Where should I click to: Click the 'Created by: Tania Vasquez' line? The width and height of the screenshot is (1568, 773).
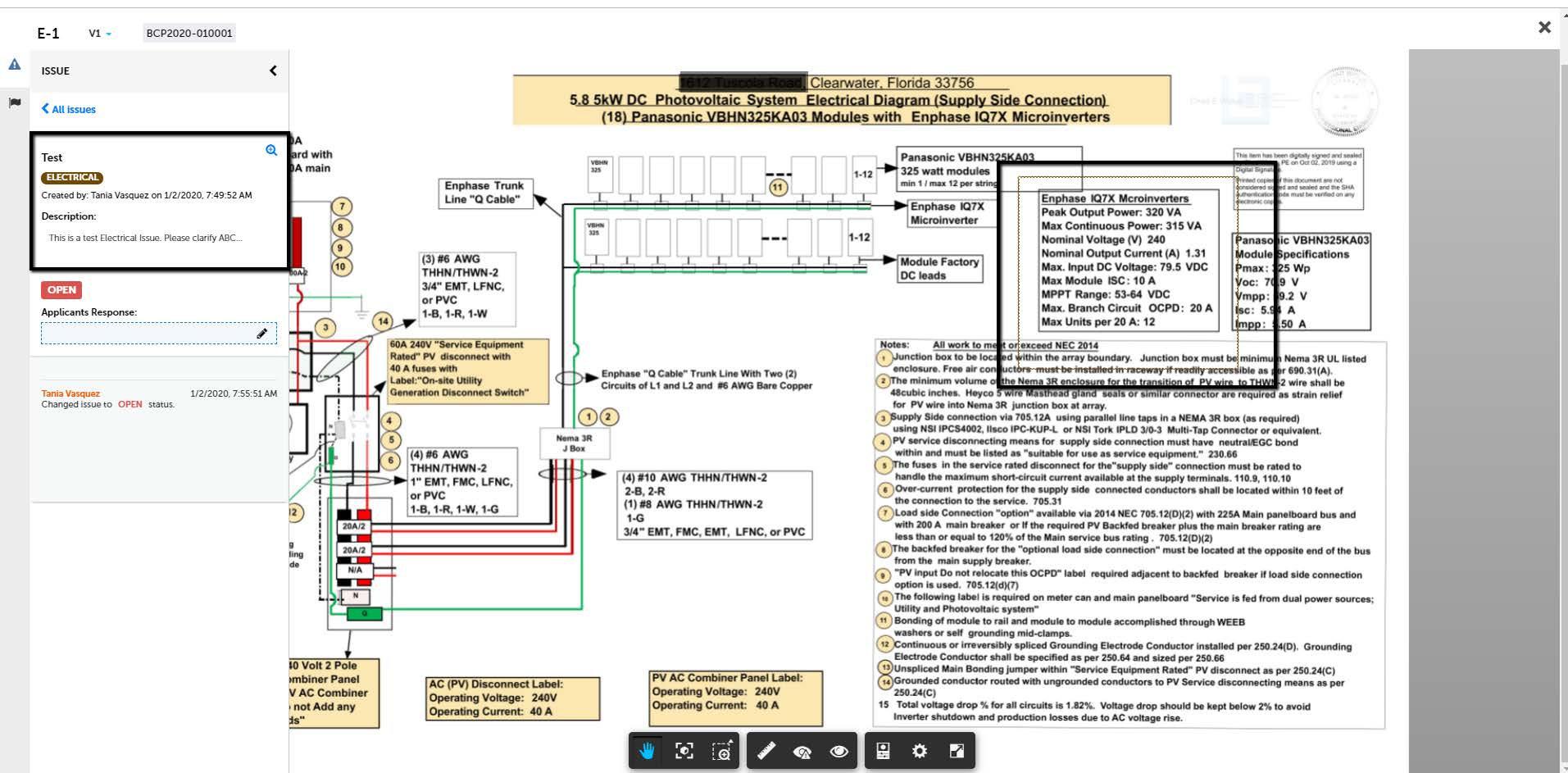[x=147, y=195]
